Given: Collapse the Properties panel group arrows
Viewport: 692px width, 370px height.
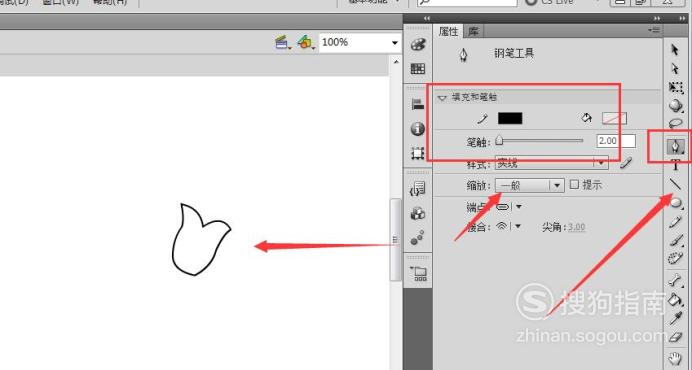Looking at the screenshot, I should click(x=658, y=18).
